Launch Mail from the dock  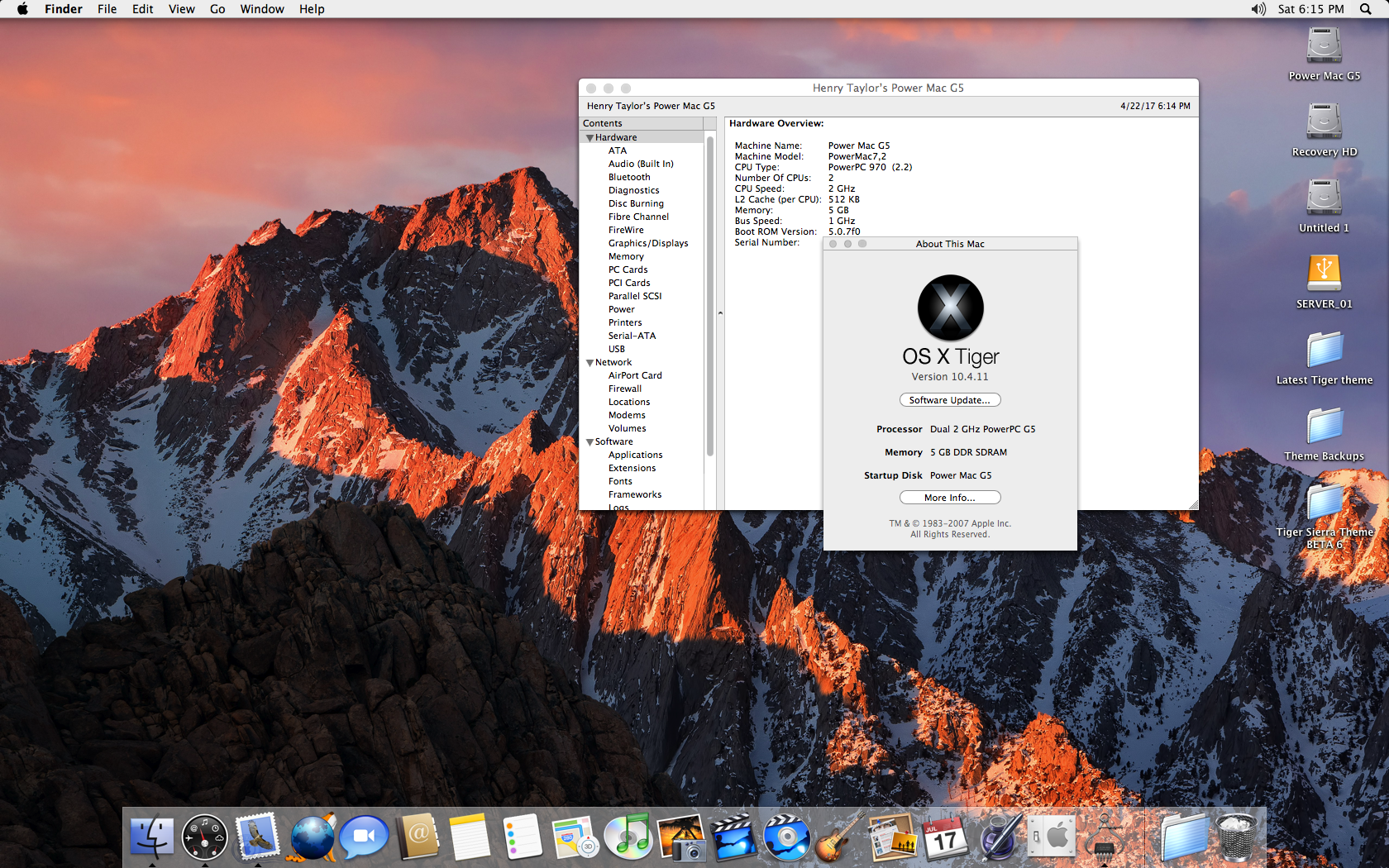point(257,837)
